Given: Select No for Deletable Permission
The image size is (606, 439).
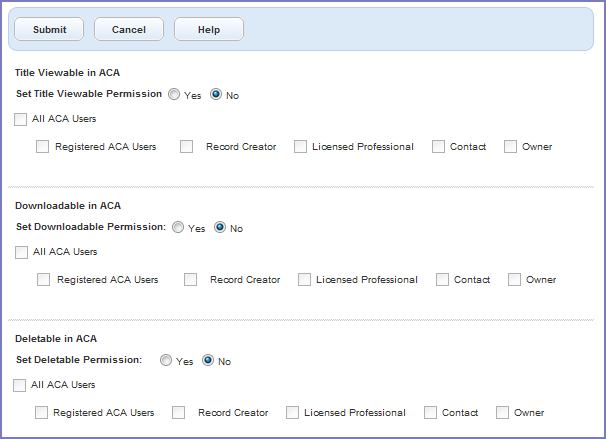Looking at the screenshot, I should click(208, 361).
